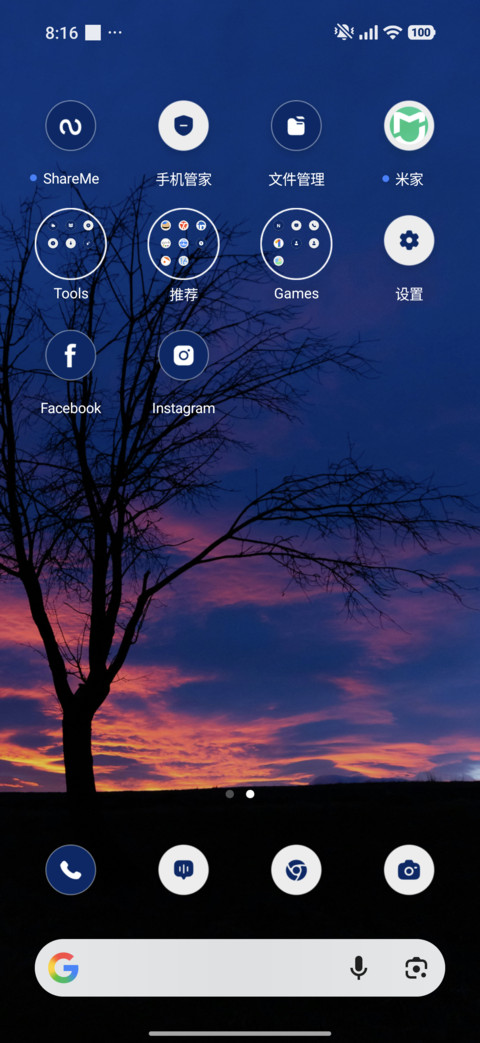Open the Messages app in dock
The image size is (480, 1043).
click(x=183, y=869)
